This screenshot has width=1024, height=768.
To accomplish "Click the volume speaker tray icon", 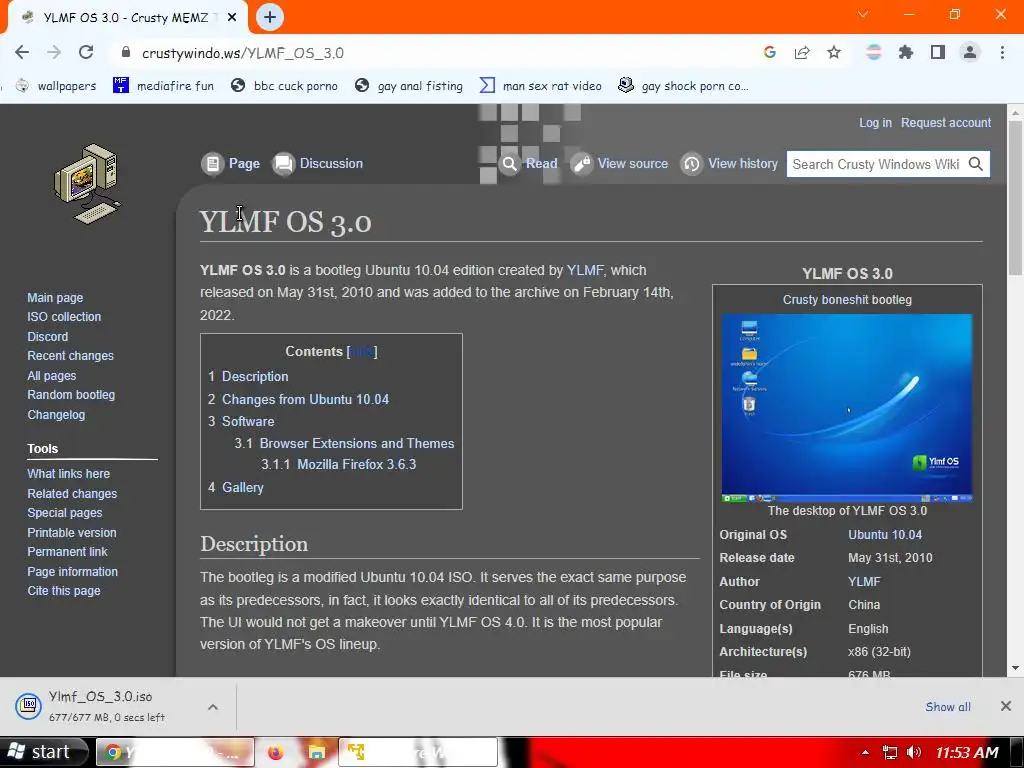I will click(914, 753).
